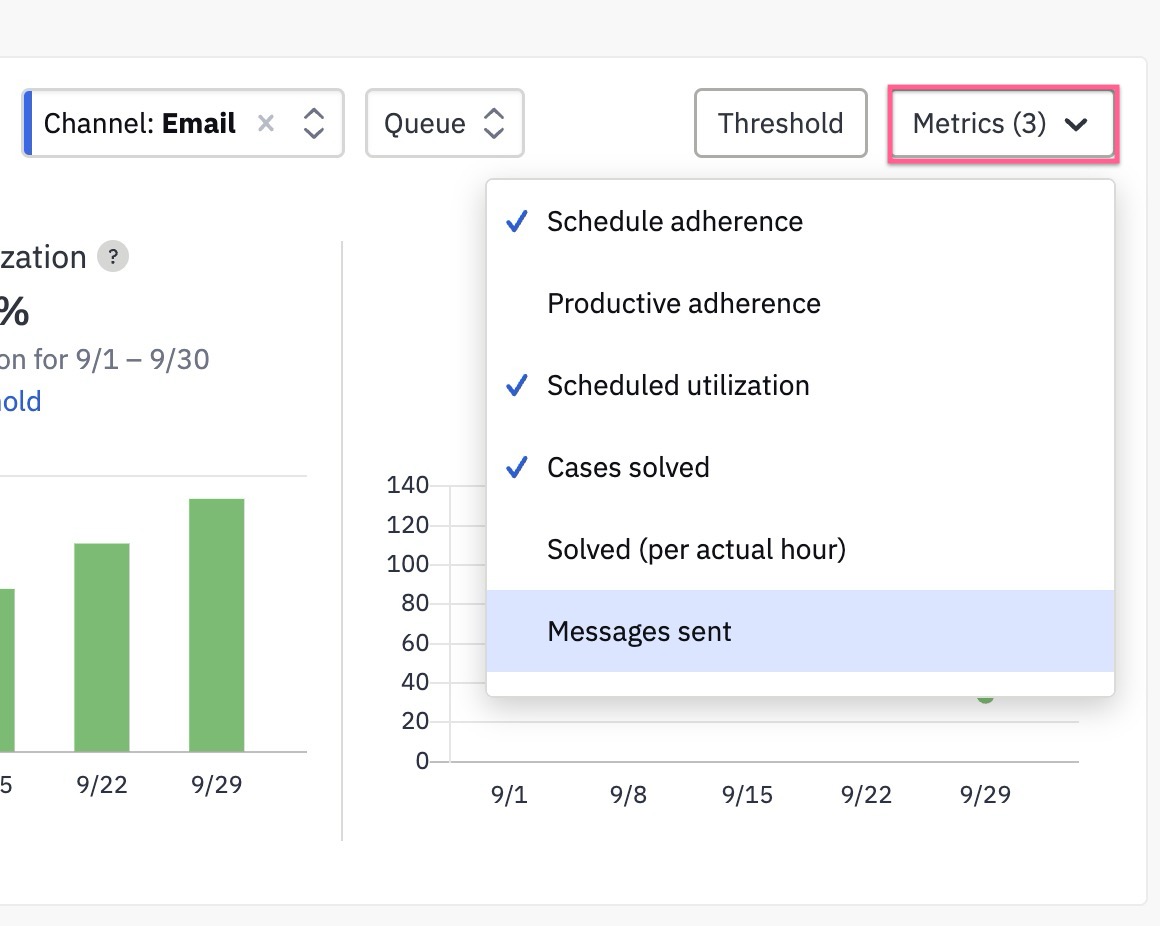
Task: Click the green data point near 9/29
Action: [985, 697]
